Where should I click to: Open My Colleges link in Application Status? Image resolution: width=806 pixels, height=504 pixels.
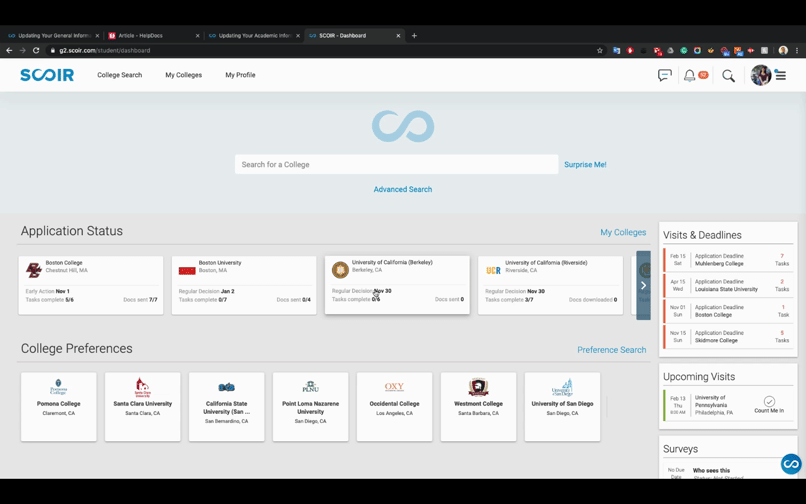click(x=623, y=232)
